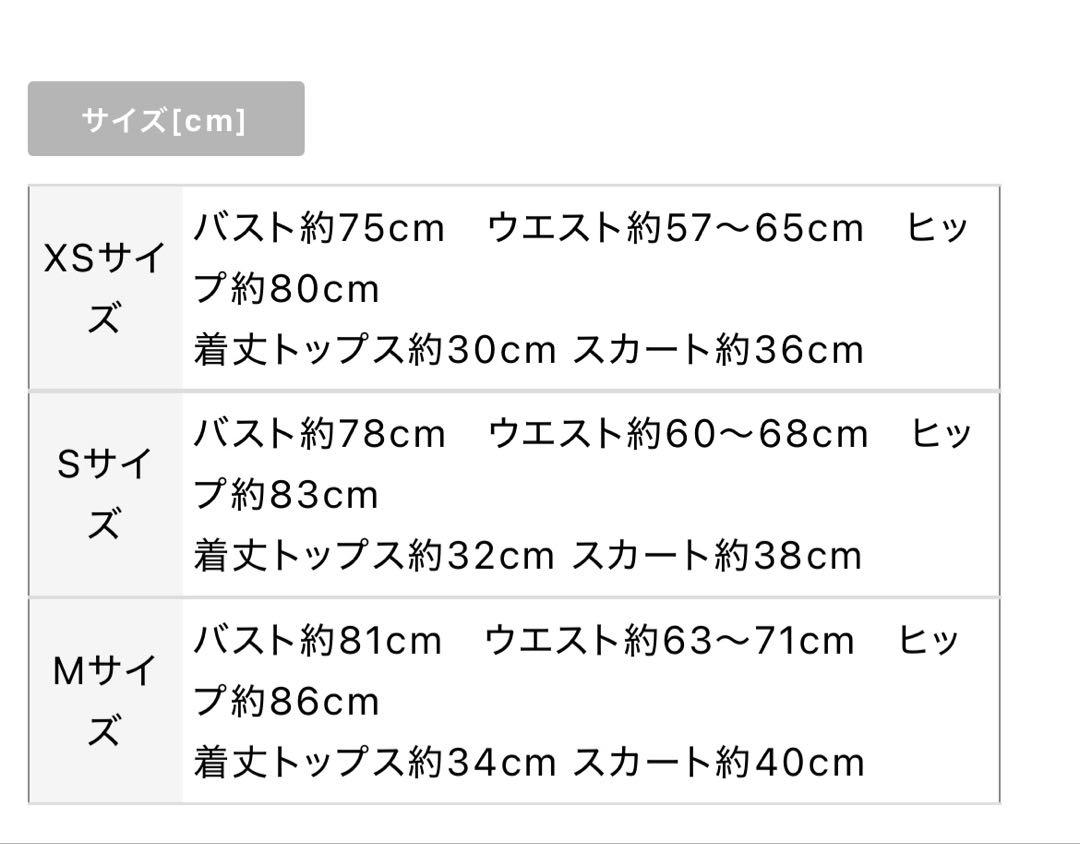
Task: Select the Mサイズ row label
Action: [105, 700]
